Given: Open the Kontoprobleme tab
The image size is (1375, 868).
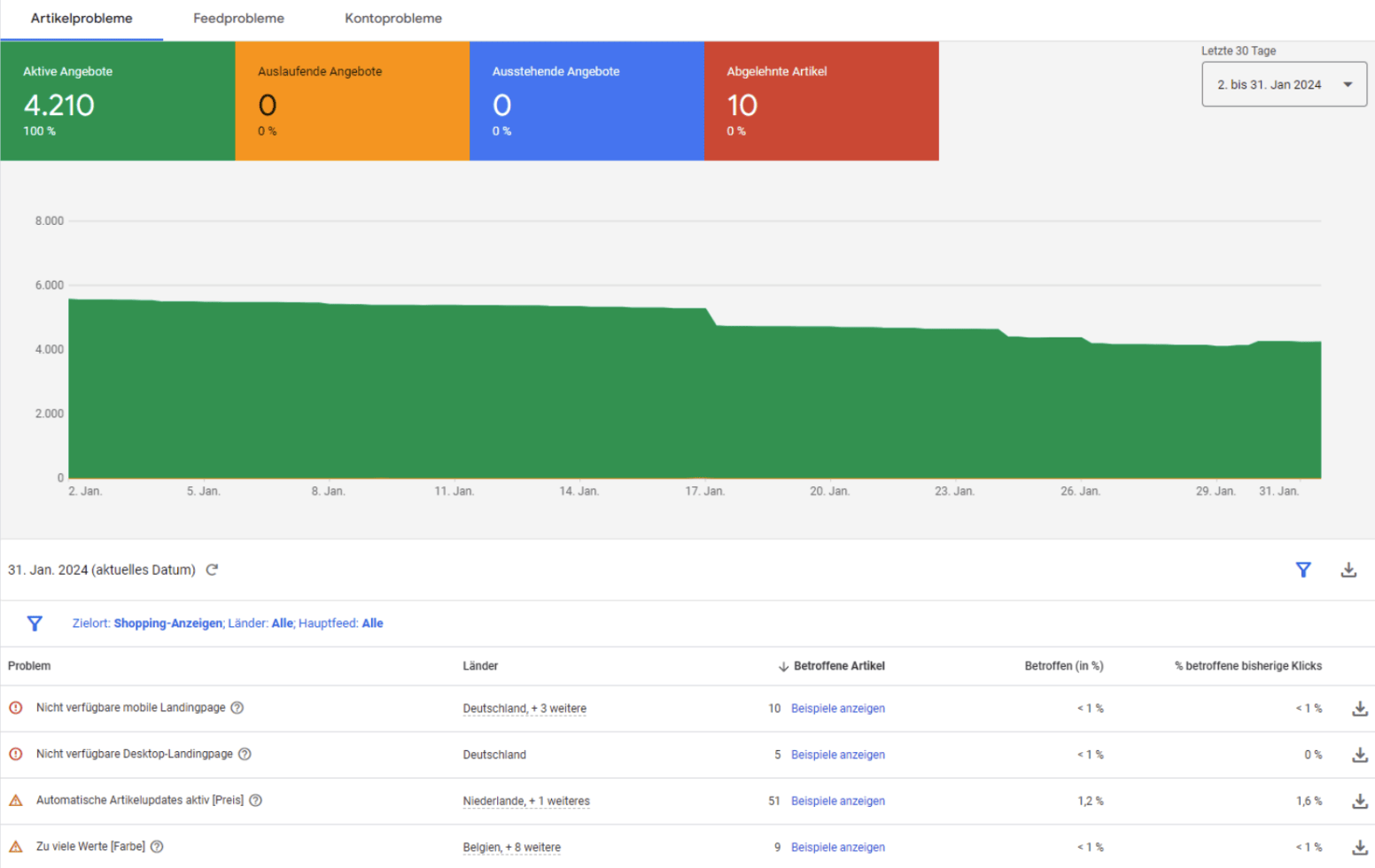Looking at the screenshot, I should point(392,18).
